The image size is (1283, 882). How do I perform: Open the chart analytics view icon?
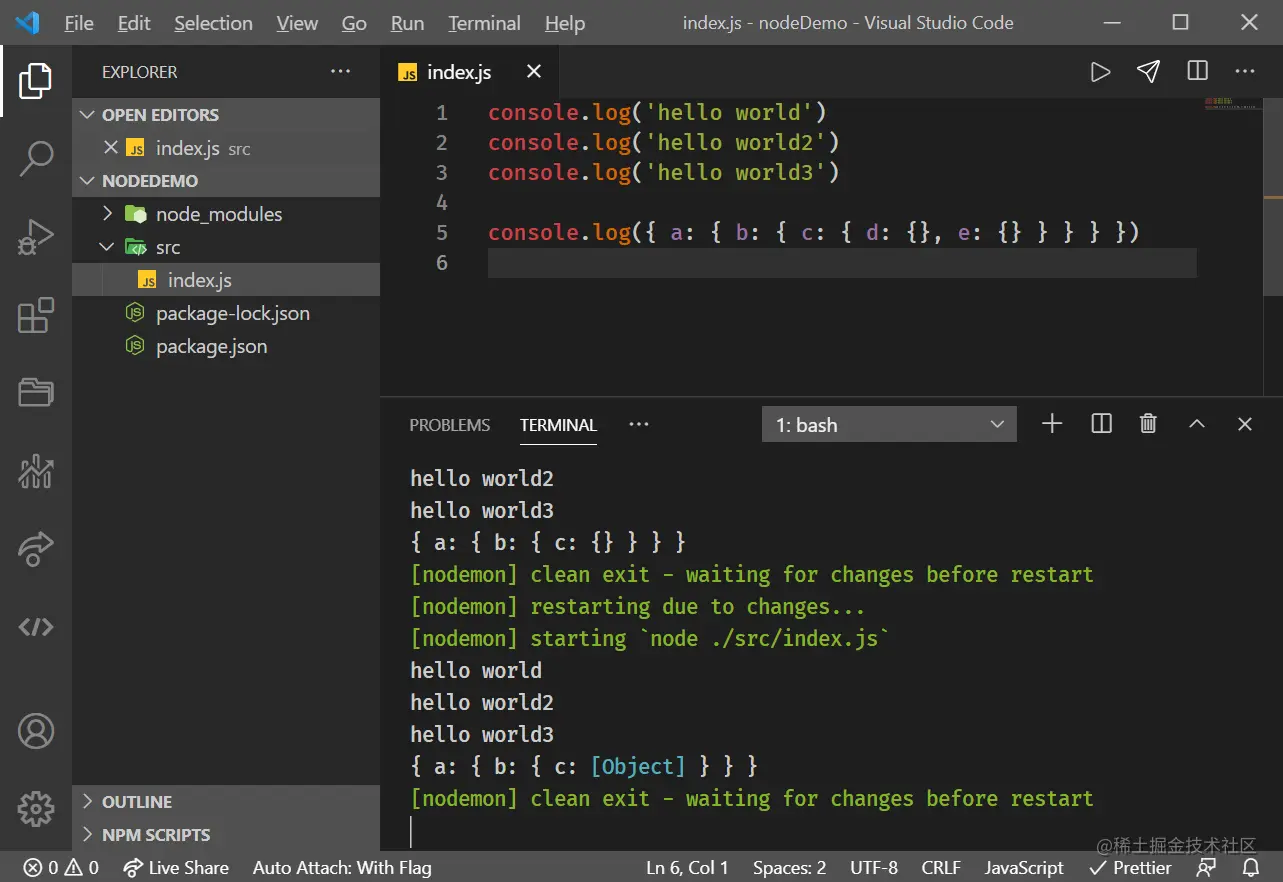35,471
